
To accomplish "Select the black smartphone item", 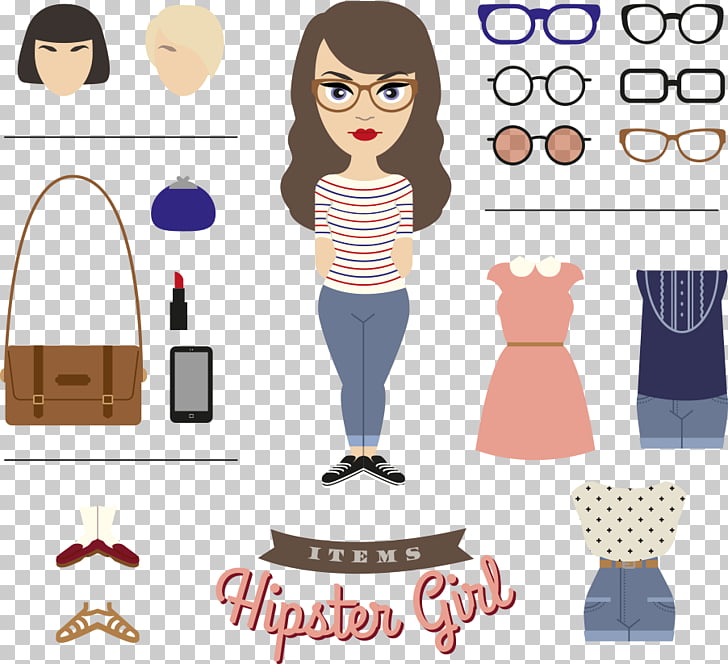I will click(191, 384).
